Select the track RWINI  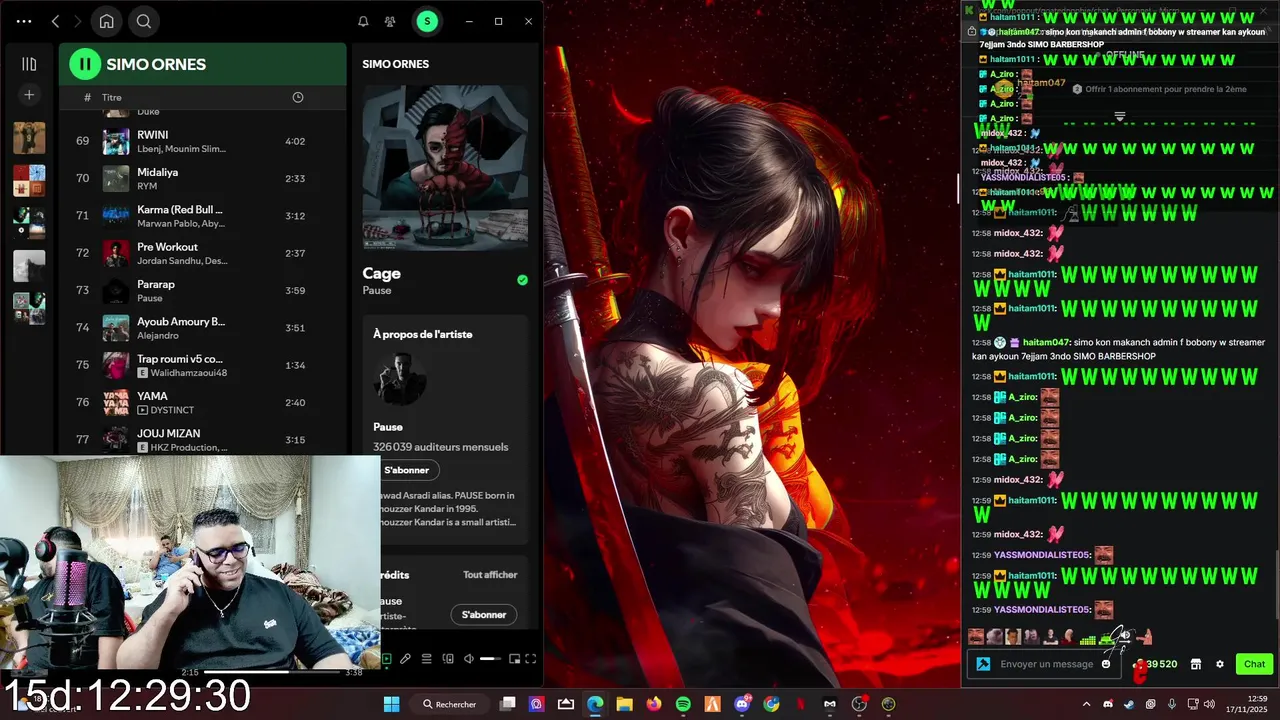[x=203, y=141]
